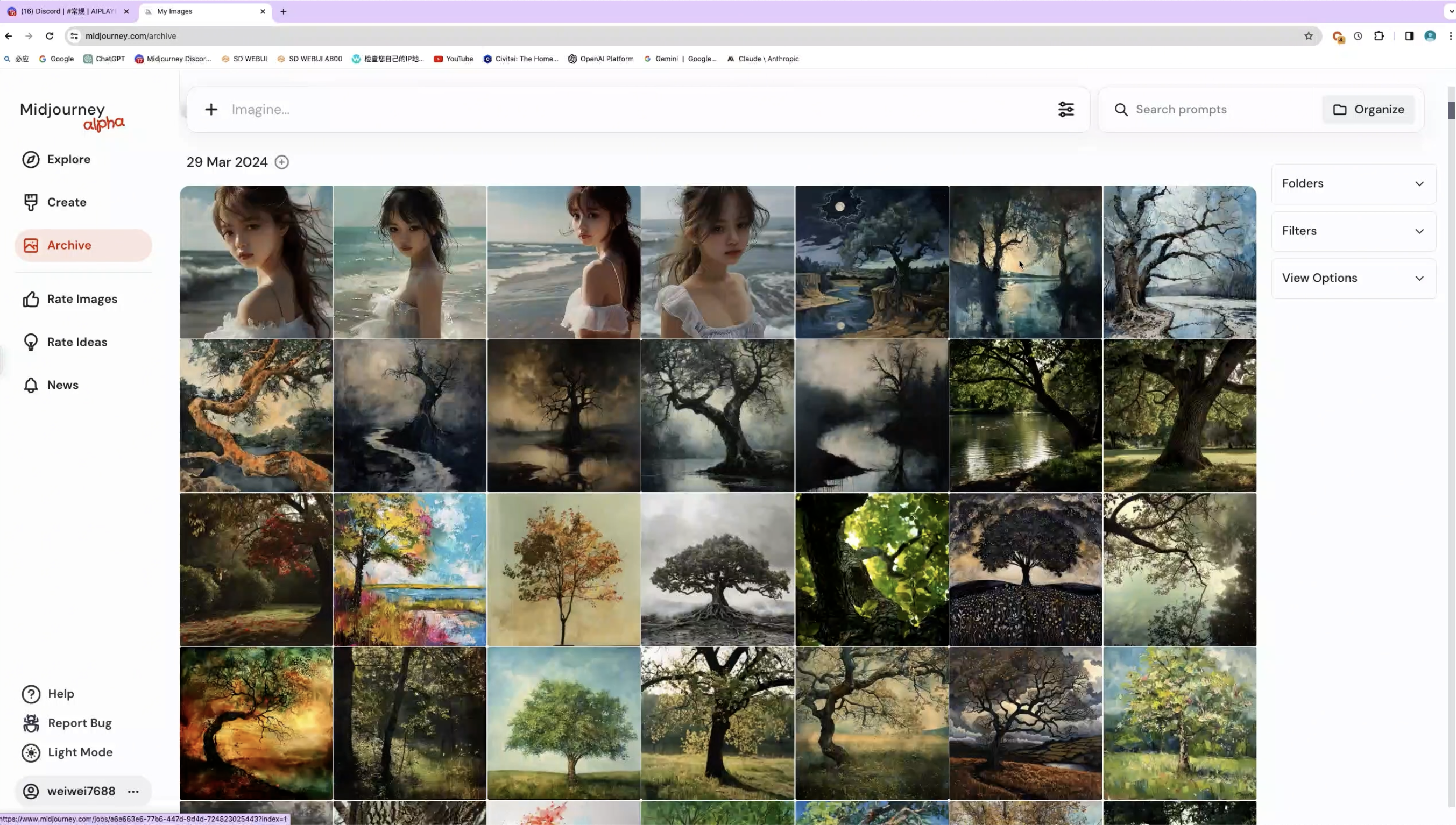
Task: Go to Rate Images
Action: [82, 299]
